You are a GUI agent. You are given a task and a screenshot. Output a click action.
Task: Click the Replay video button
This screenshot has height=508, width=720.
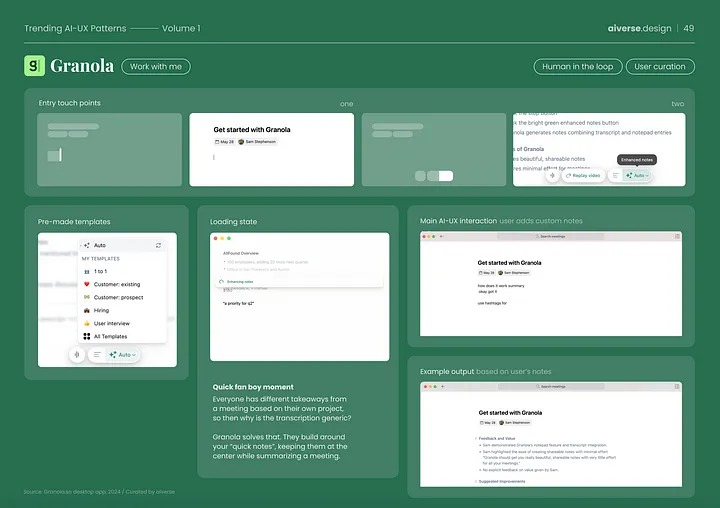pos(583,175)
